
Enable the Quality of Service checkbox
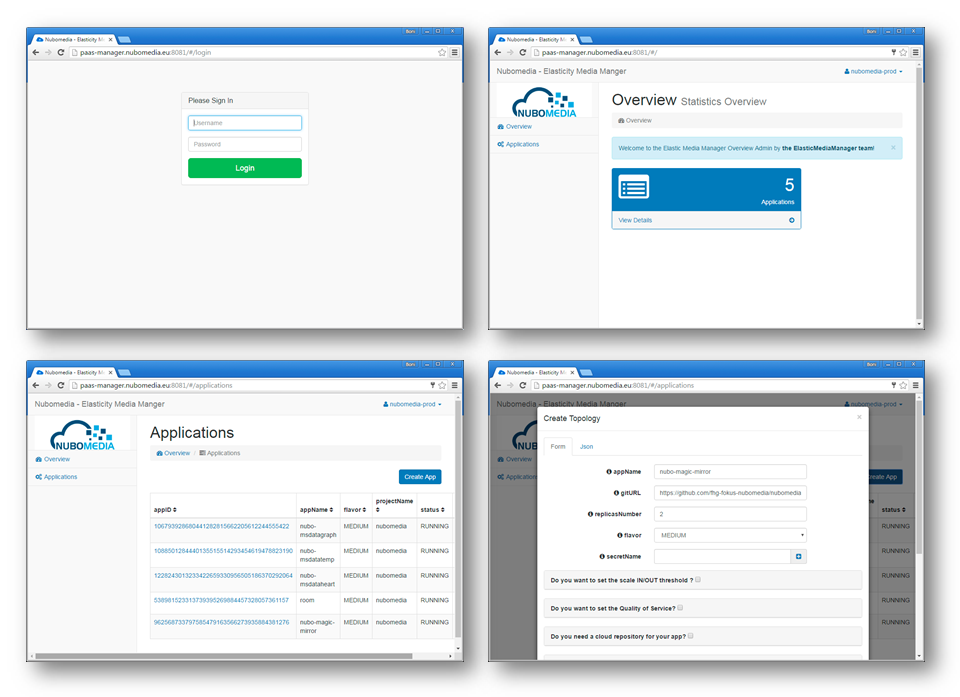(680, 608)
